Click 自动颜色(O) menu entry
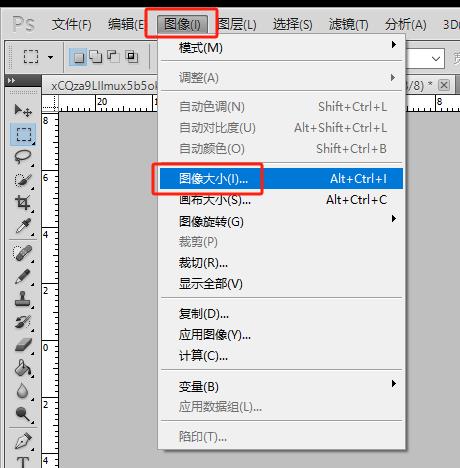This screenshot has width=460, height=468. (x=282, y=148)
